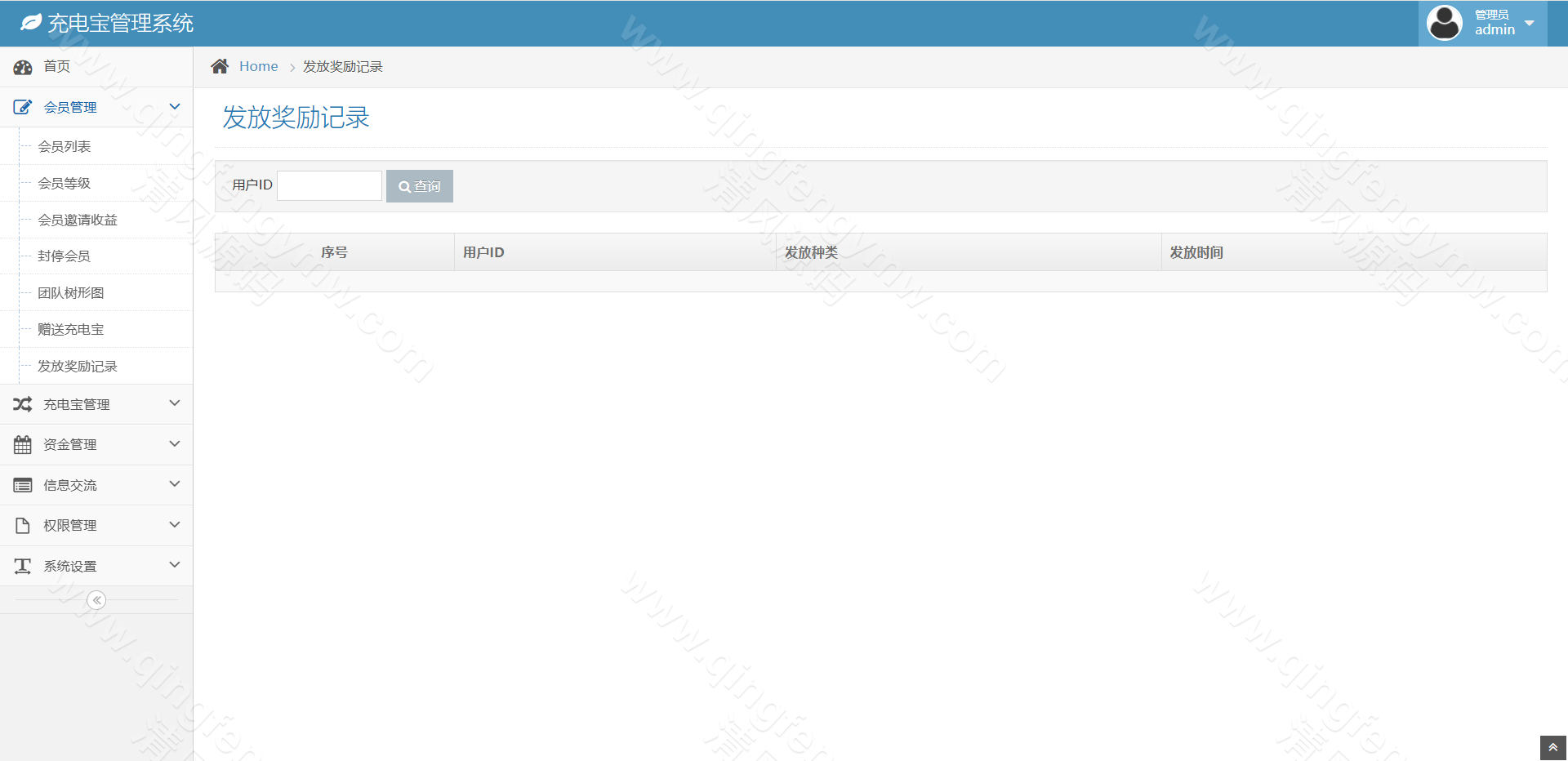Click the leaf logo in header
Image resolution: width=1568 pixels, height=761 pixels.
click(31, 23)
